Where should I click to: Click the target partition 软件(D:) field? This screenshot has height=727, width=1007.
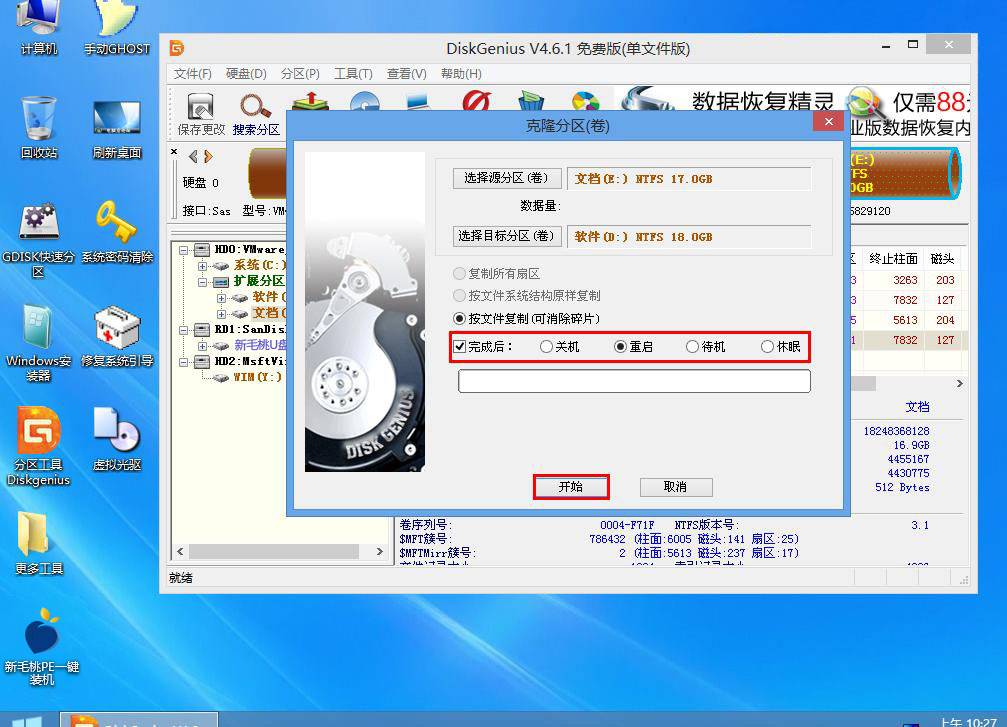[689, 236]
